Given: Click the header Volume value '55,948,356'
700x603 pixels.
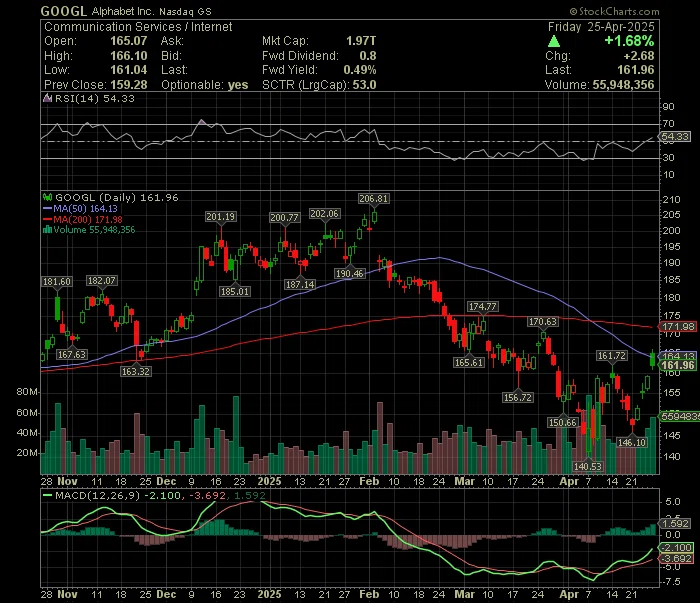Looking at the screenshot, I should (623, 85).
